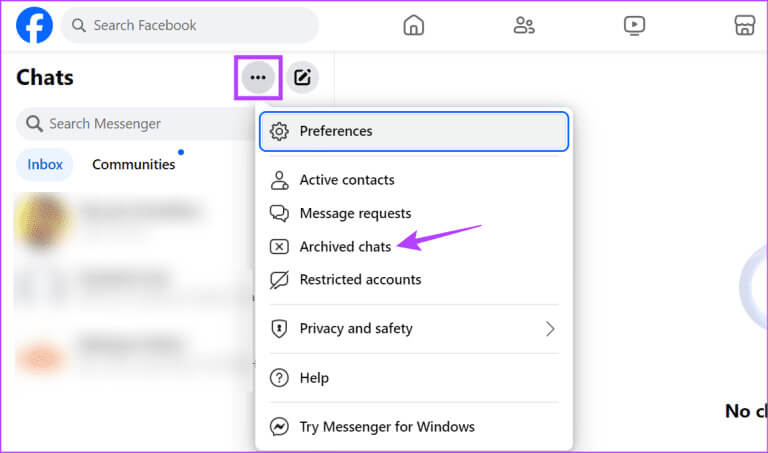The height and width of the screenshot is (453, 768).
Task: Click the Search Messenger field
Action: click(x=137, y=123)
